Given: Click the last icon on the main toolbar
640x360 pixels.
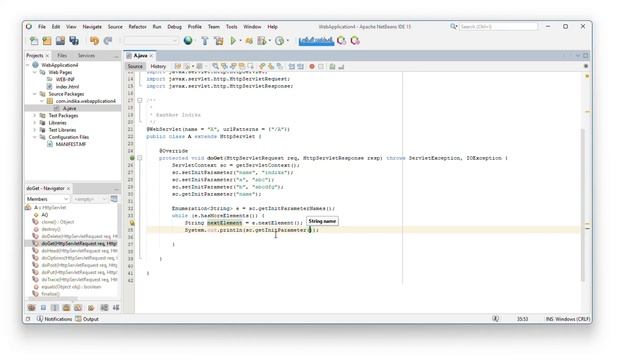Looking at the screenshot, I should coord(355,40).
